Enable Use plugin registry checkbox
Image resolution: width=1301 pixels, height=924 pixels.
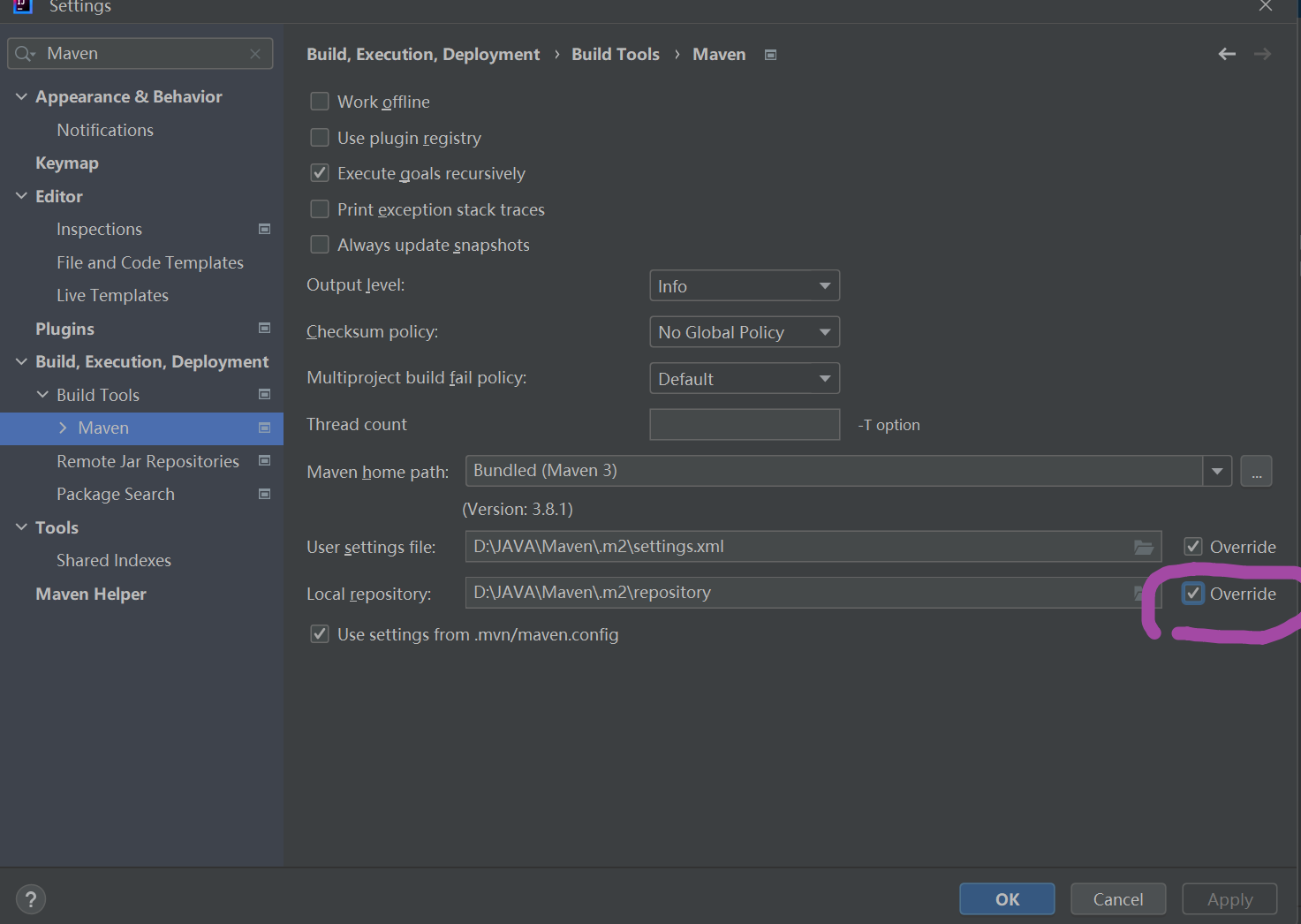[320, 138]
